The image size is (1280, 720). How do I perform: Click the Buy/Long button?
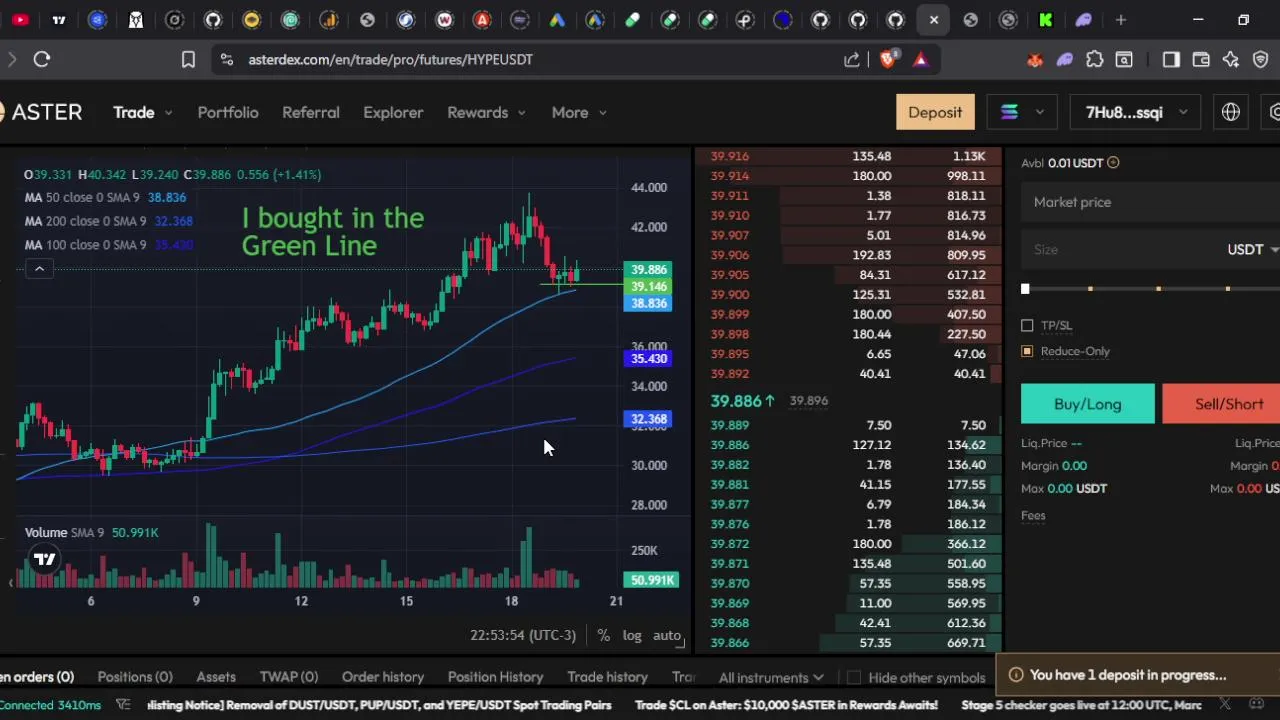[x=1088, y=404]
